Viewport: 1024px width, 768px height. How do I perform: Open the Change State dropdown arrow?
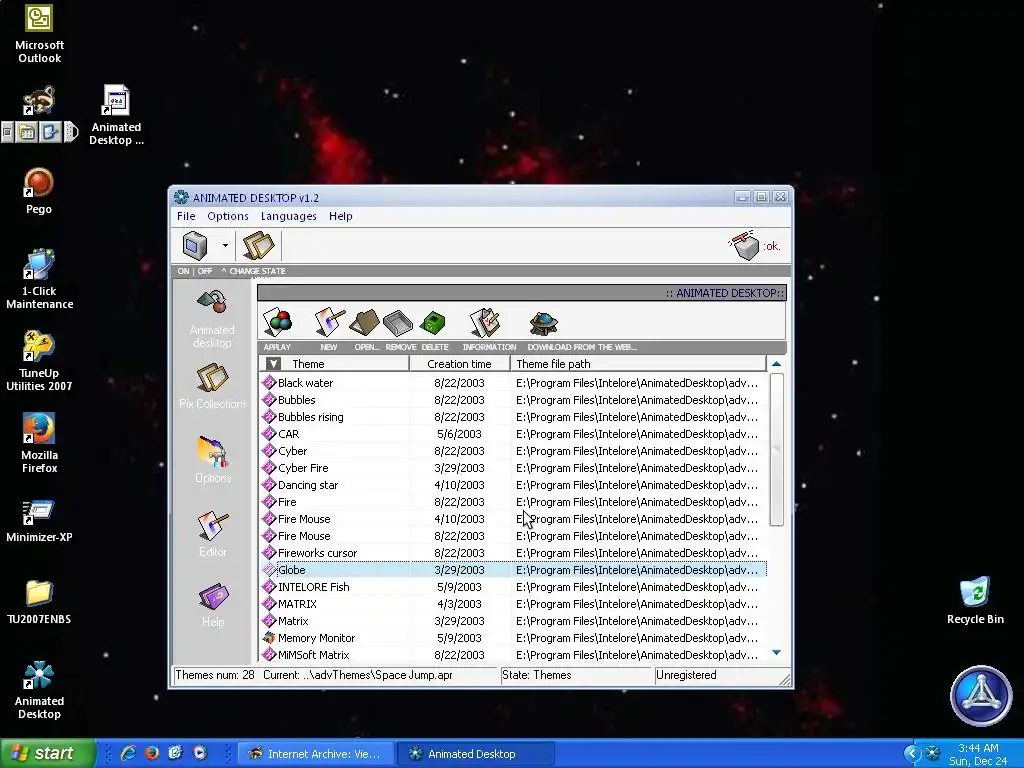(225, 246)
